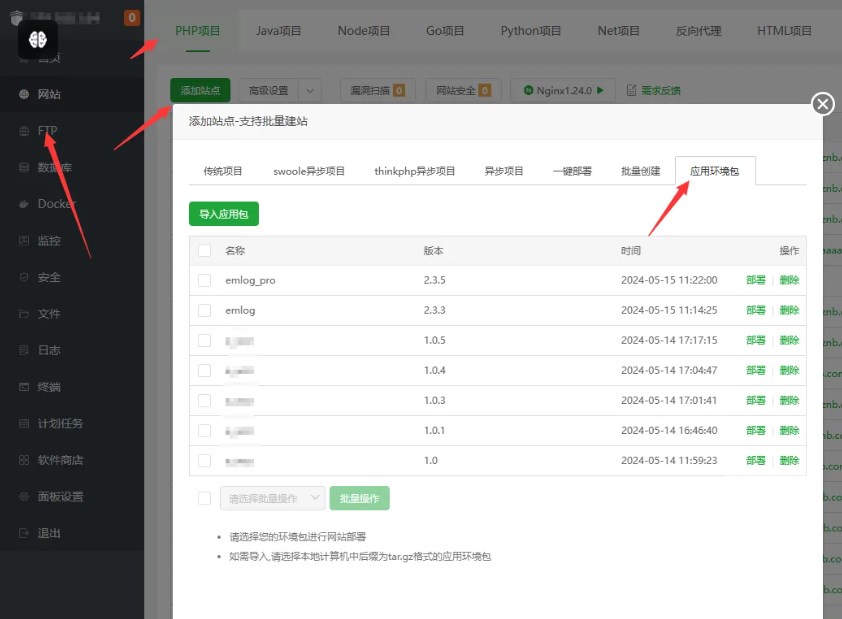
Task: Click the red notification badge at top left
Action: [x=130, y=17]
